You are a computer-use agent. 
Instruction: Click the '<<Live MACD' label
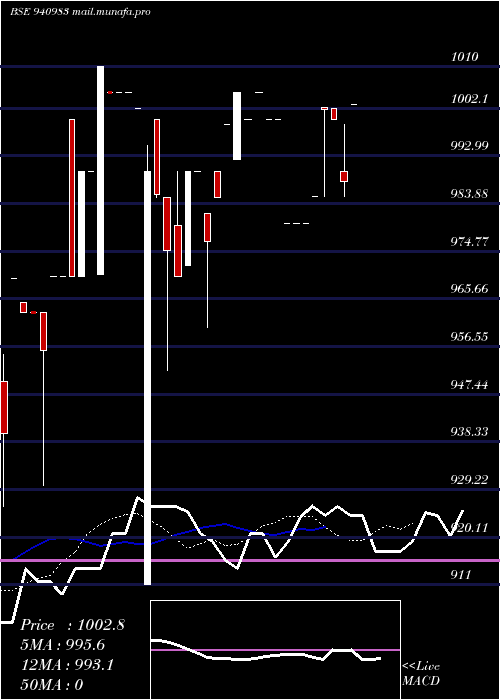coord(421,674)
